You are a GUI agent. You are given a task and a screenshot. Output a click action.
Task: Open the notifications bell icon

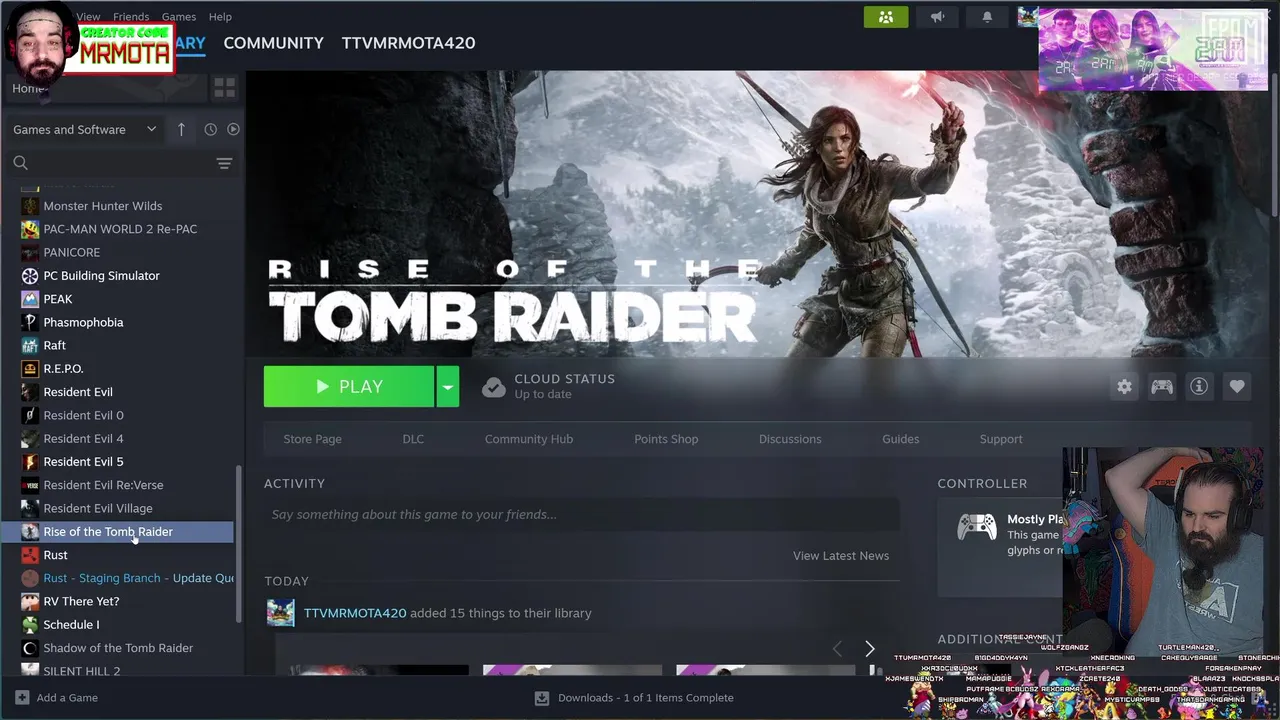[x=987, y=17]
